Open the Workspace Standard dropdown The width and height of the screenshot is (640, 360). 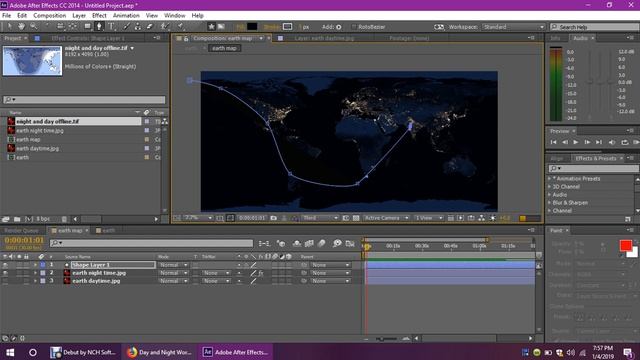(x=513, y=27)
